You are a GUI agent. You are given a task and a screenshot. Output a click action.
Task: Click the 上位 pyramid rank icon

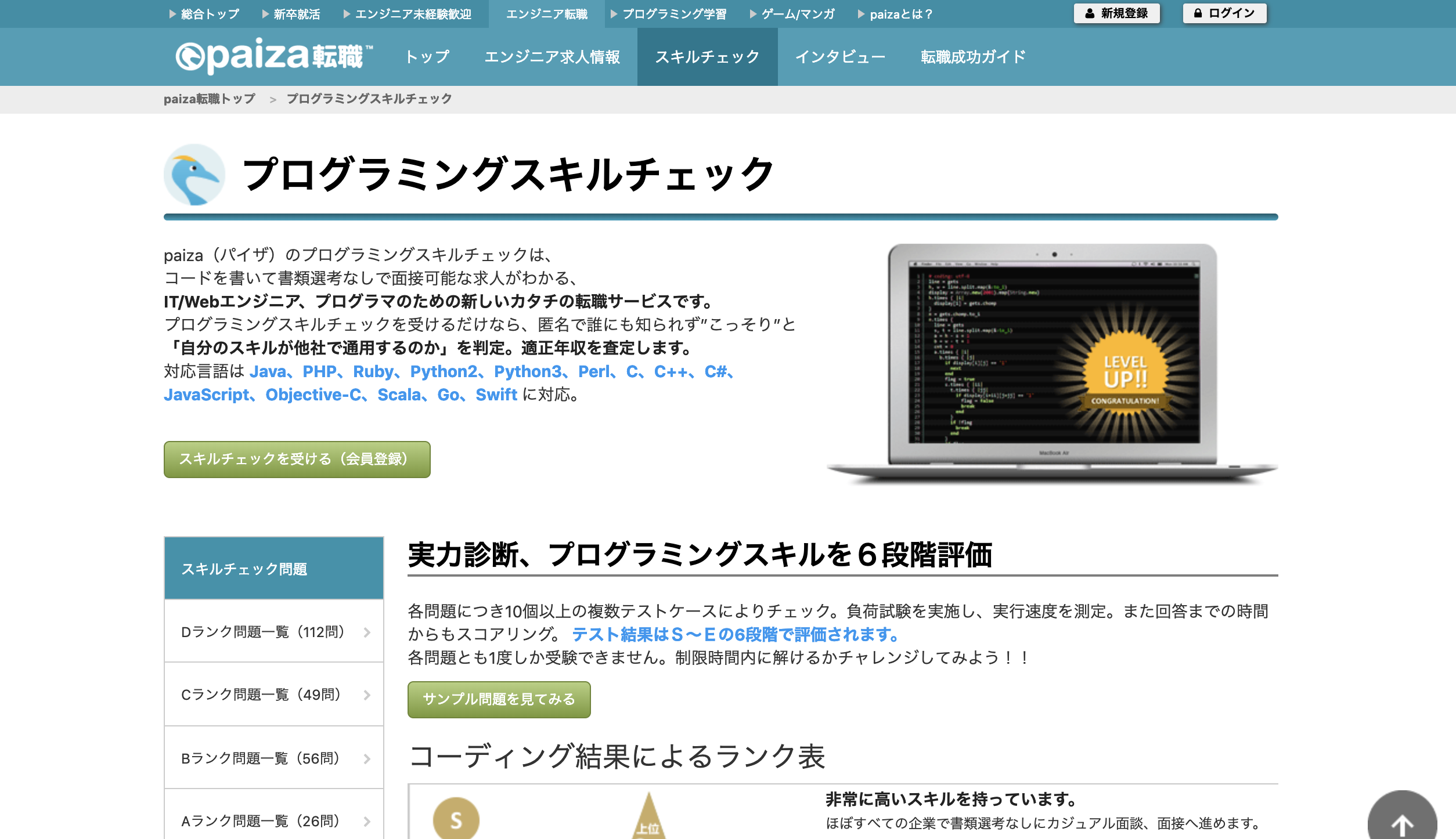pos(648,817)
